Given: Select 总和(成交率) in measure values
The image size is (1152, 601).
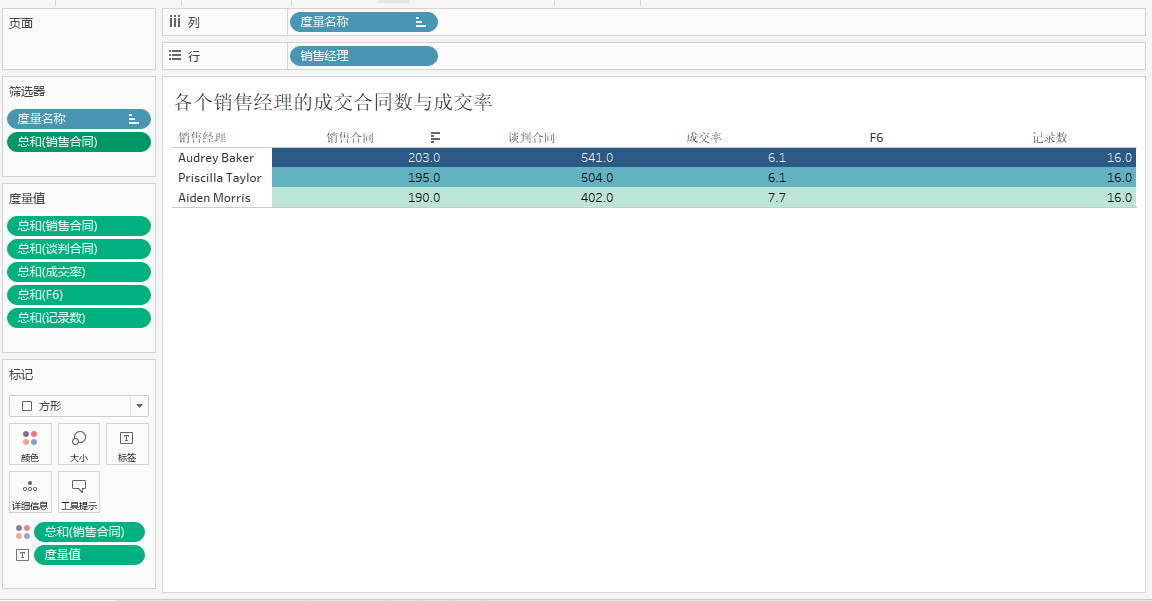Looking at the screenshot, I should (x=78, y=272).
